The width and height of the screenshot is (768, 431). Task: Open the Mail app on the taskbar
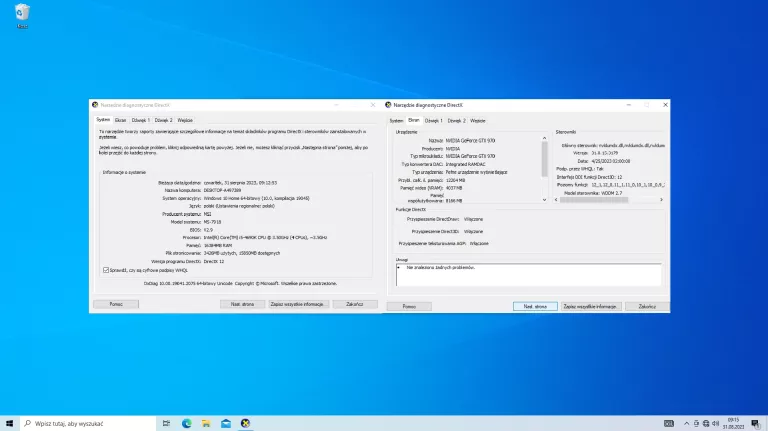pos(226,423)
